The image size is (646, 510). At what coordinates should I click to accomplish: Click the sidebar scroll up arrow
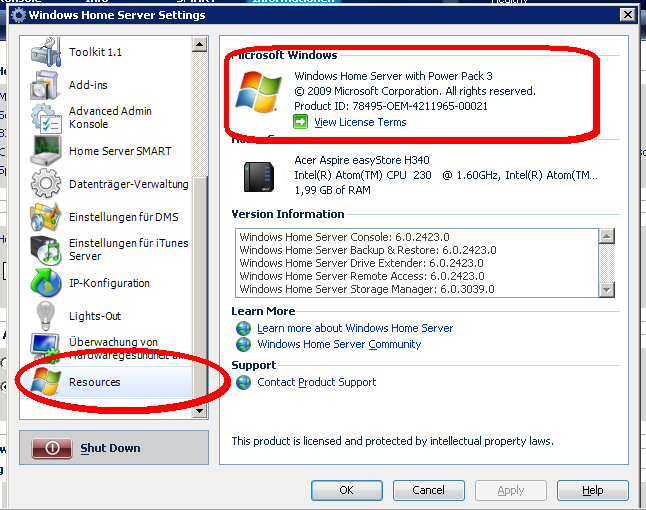[x=199, y=44]
